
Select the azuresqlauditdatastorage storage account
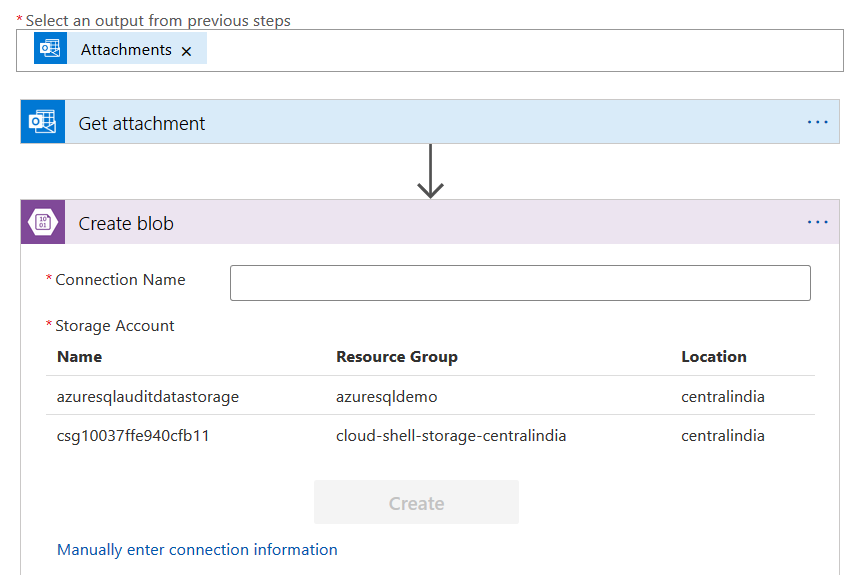coord(148,397)
